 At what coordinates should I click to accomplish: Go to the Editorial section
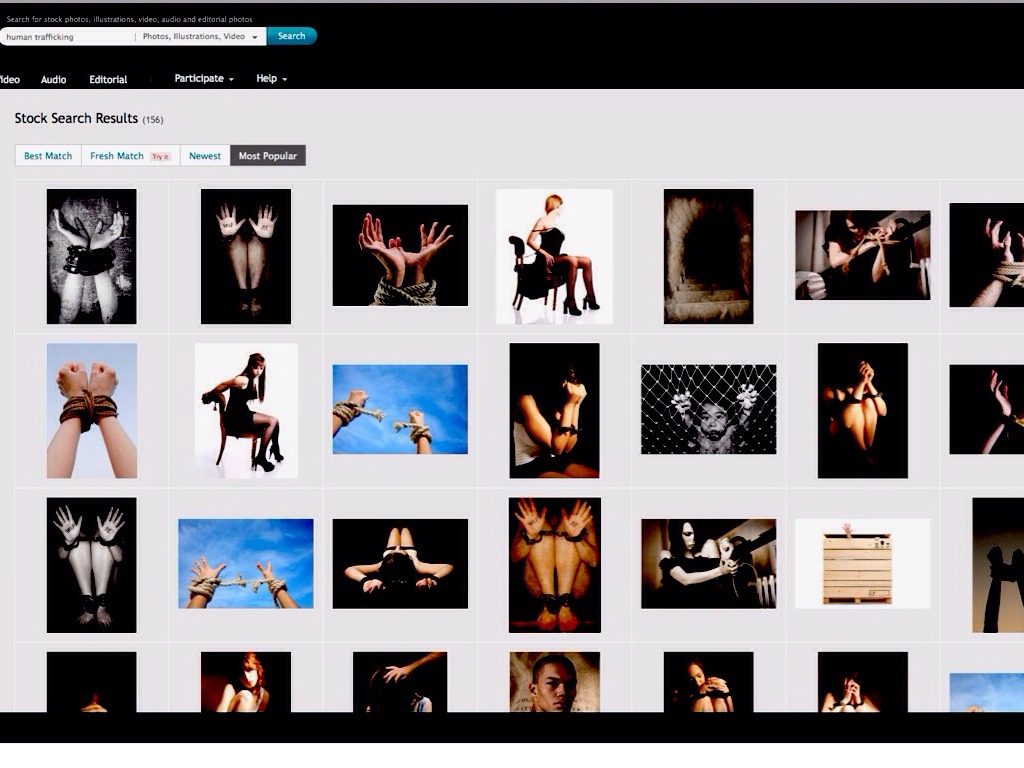click(x=108, y=80)
